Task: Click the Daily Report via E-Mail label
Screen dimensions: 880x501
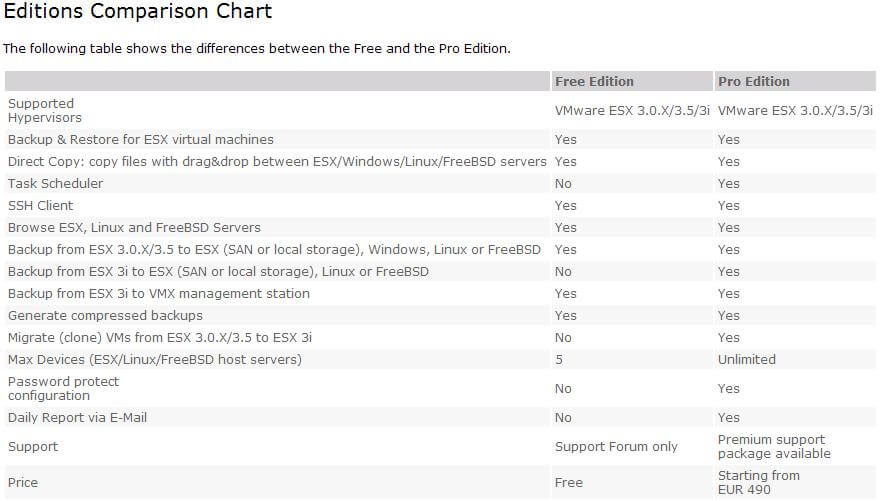Action: 77,417
